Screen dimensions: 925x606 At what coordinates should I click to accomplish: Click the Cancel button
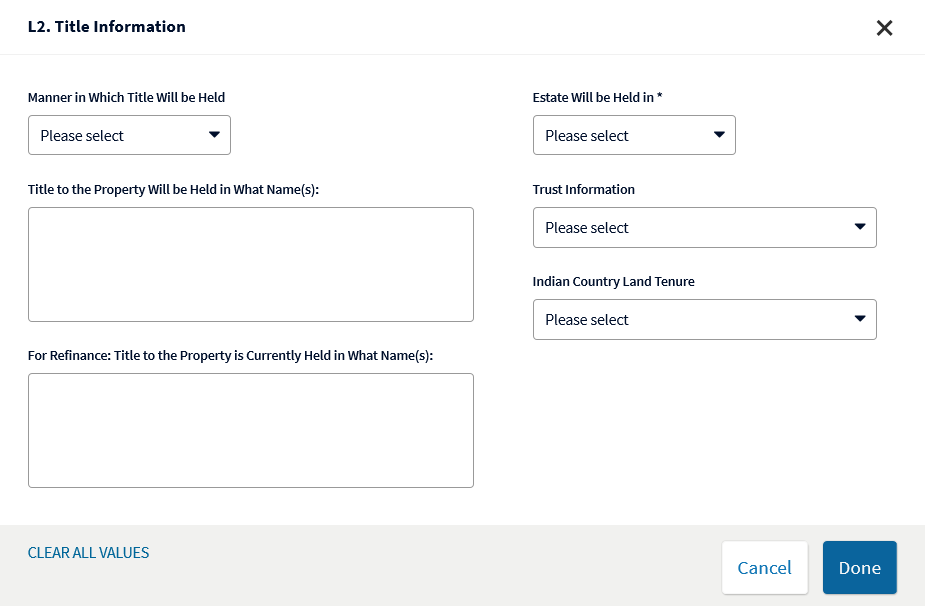(765, 568)
